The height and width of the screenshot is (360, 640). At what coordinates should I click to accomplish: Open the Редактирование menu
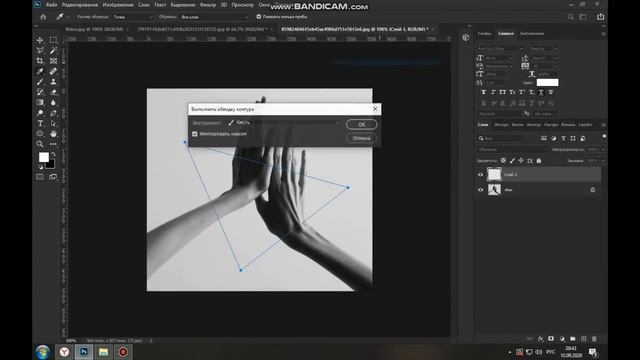80,5
